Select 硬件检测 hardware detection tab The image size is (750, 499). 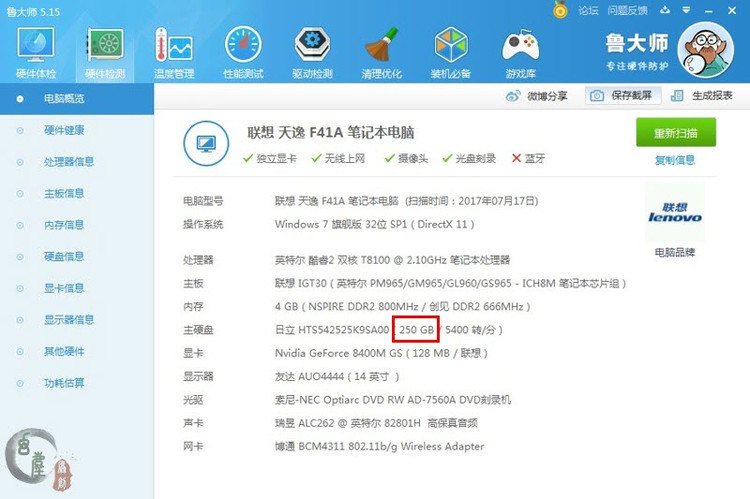click(x=105, y=53)
